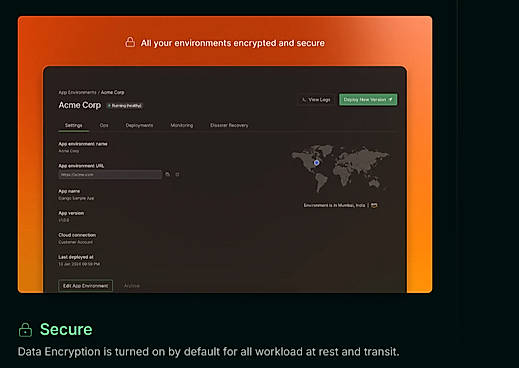Click the green lock icon beside Secure
519x368 pixels.
click(x=25, y=330)
